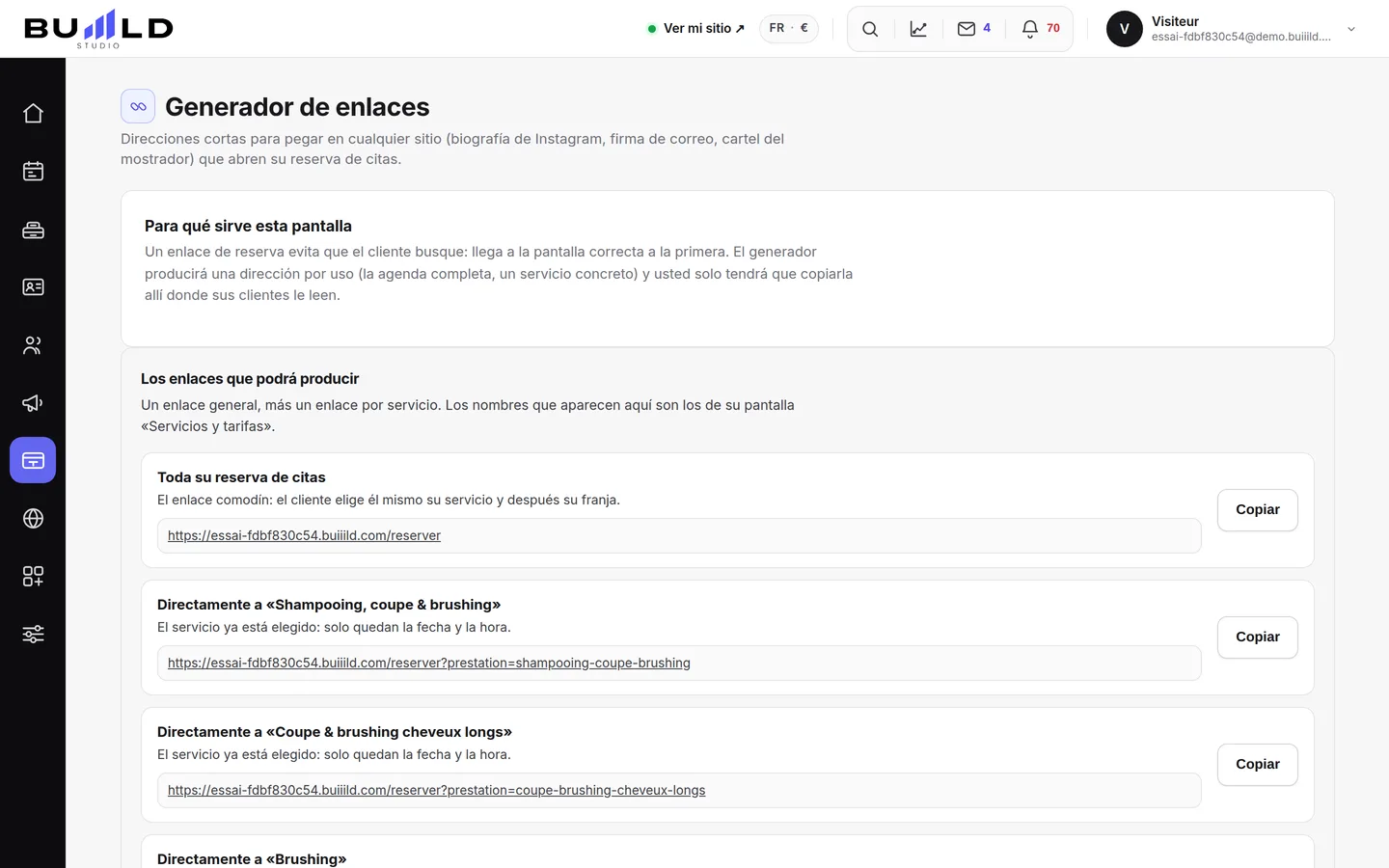Click the 'Para qué sirve esta pantalla' heading
Screen dimensions: 1389x868
[x=248, y=226]
